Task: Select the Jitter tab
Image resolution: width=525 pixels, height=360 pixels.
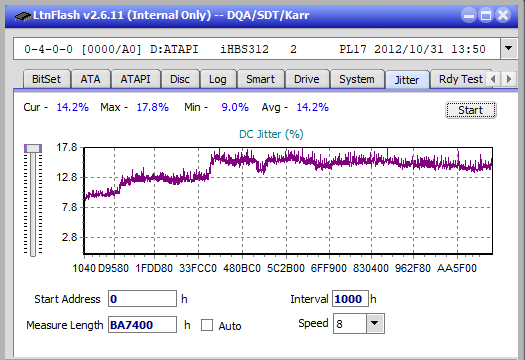Action: (407, 80)
